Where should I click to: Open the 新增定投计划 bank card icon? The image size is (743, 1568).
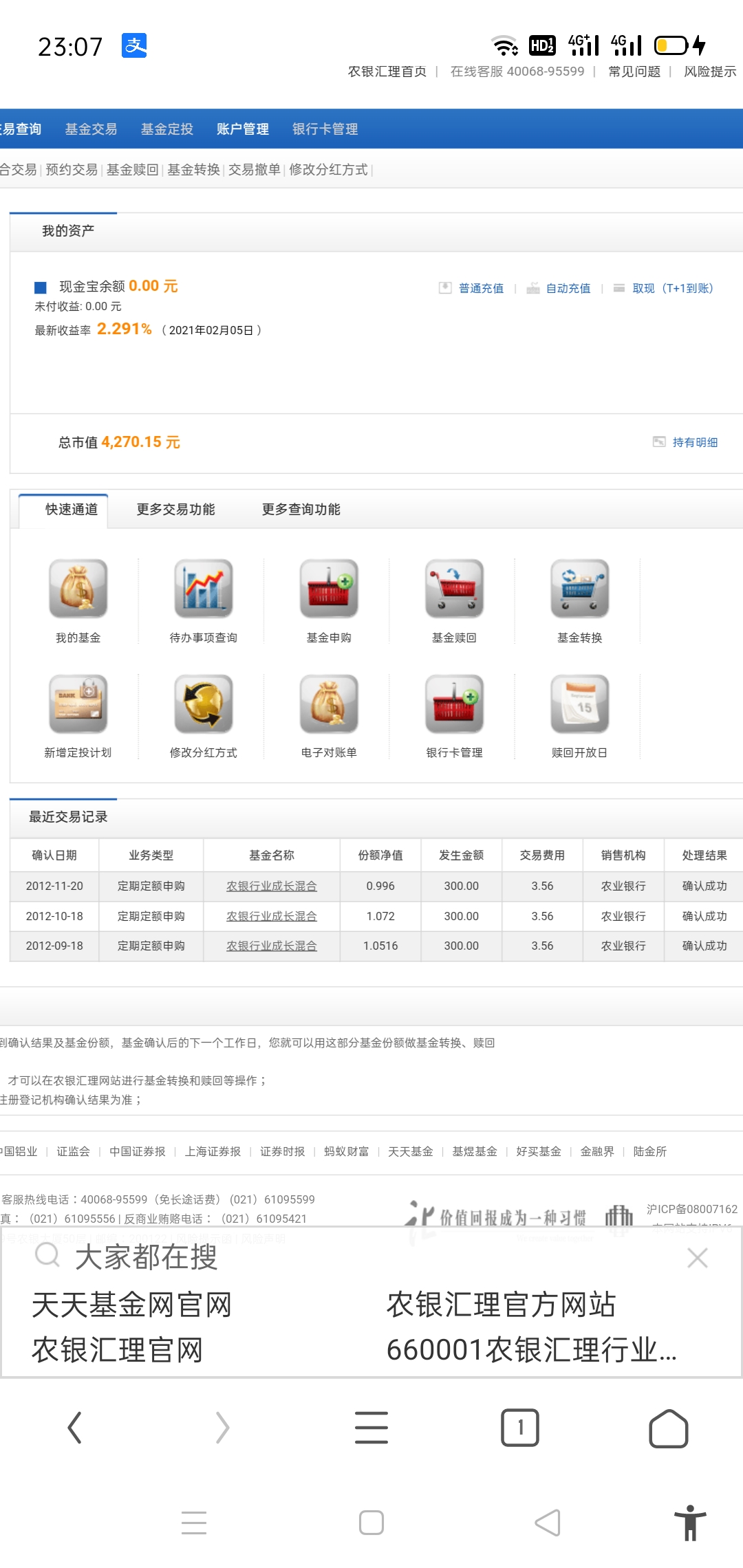[x=78, y=704]
